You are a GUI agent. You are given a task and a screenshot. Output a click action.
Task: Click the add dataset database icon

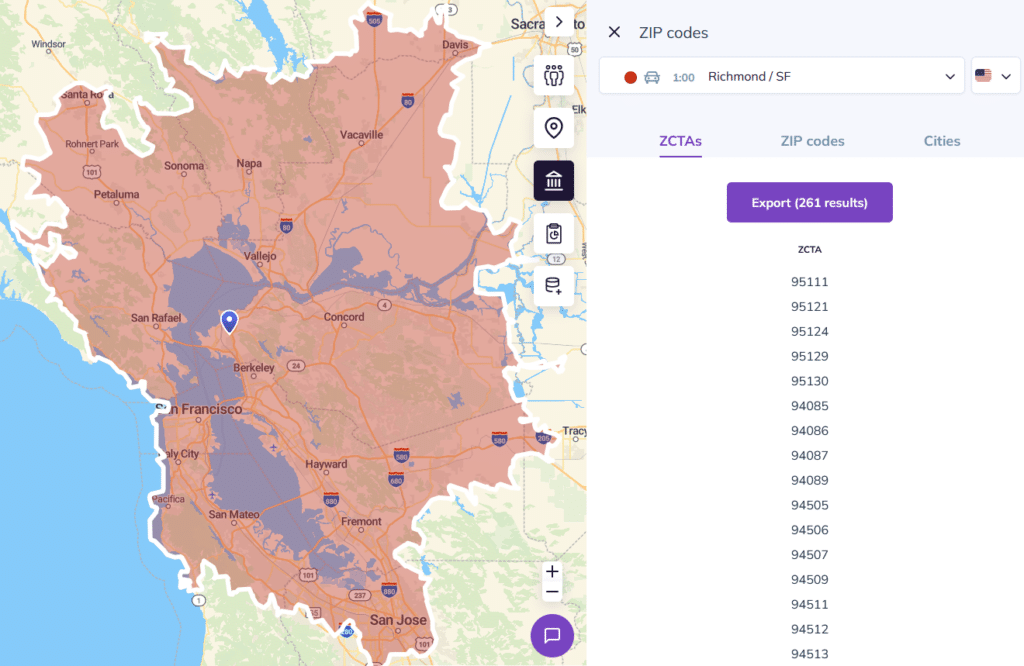pos(553,287)
